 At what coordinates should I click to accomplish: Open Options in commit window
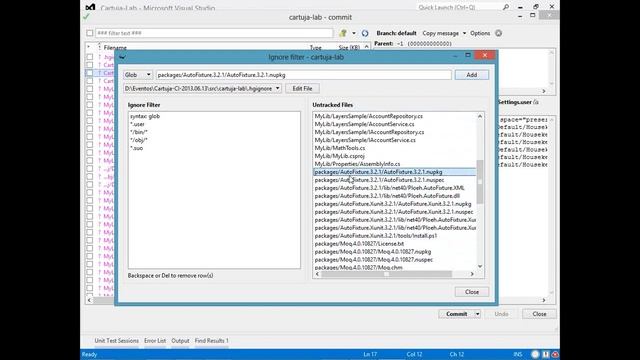pyautogui.click(x=480, y=33)
